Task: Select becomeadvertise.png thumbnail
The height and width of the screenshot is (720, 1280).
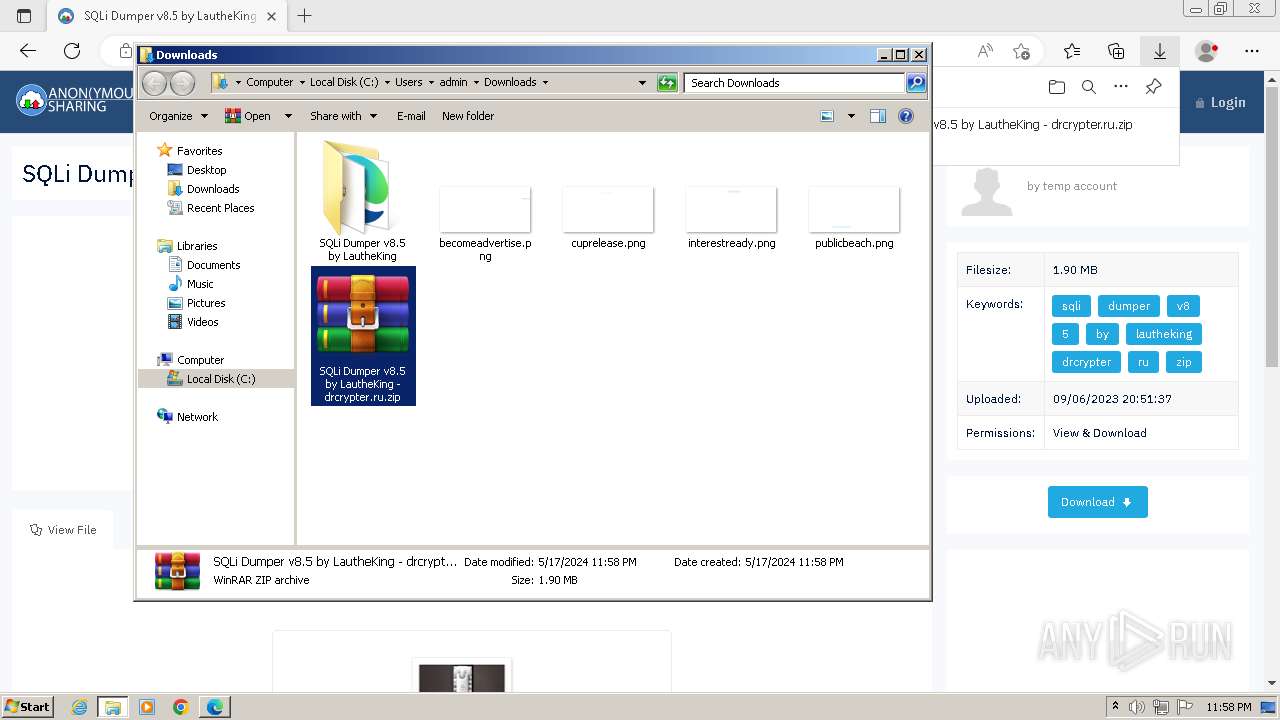Action: pos(485,210)
